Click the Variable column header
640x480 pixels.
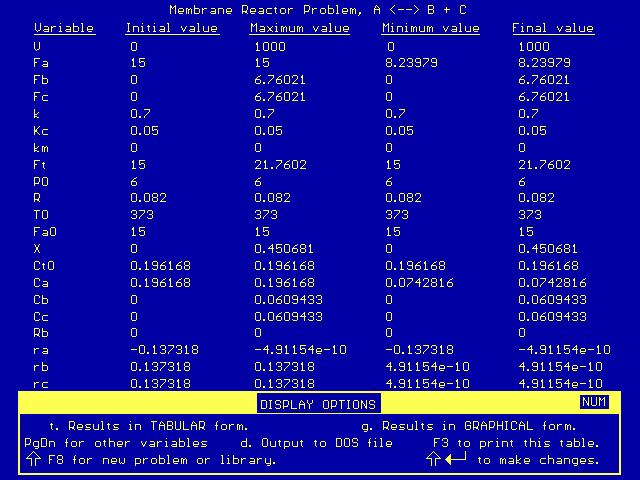pyautogui.click(x=63, y=28)
